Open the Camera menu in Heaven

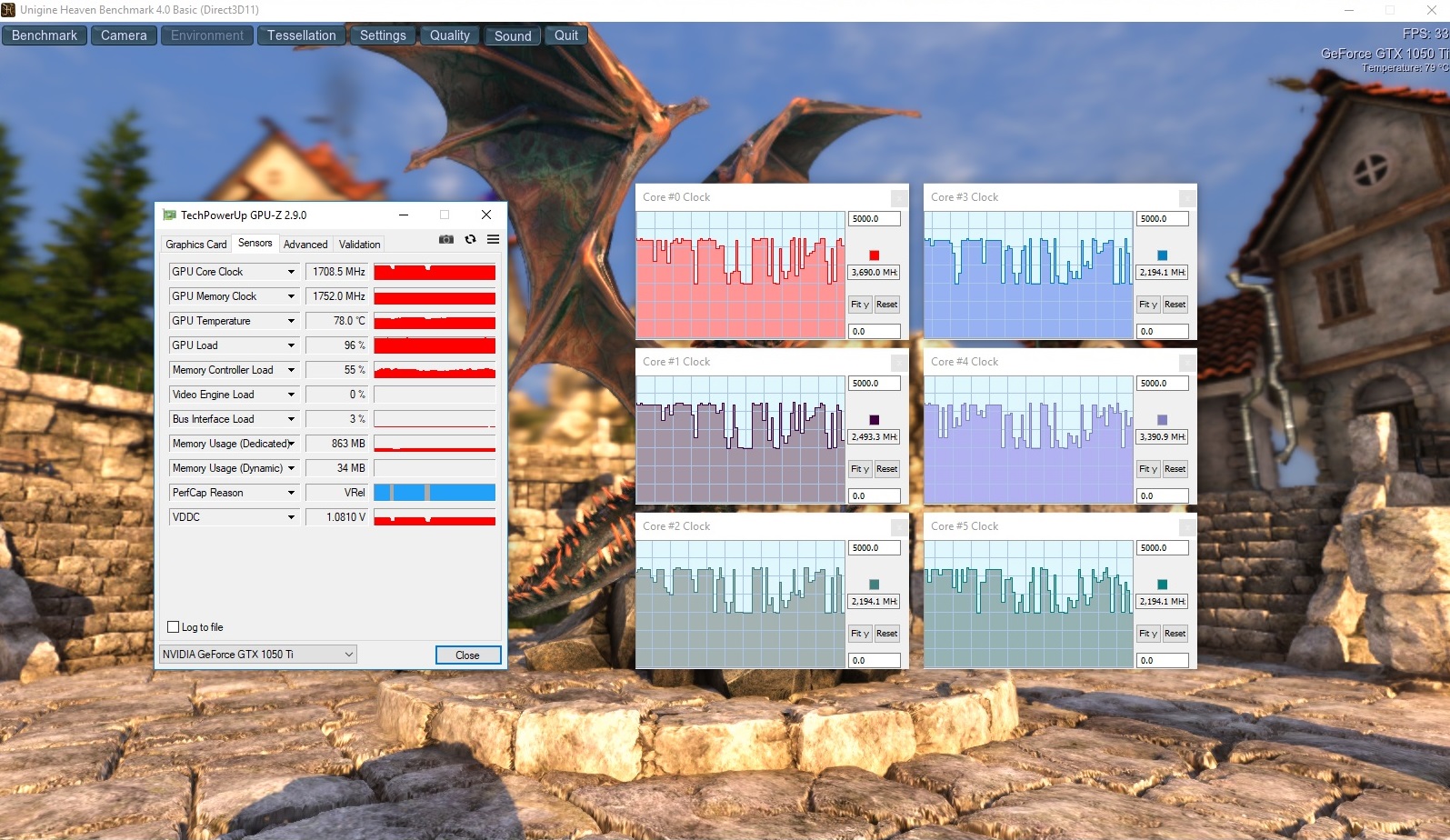pyautogui.click(x=124, y=35)
